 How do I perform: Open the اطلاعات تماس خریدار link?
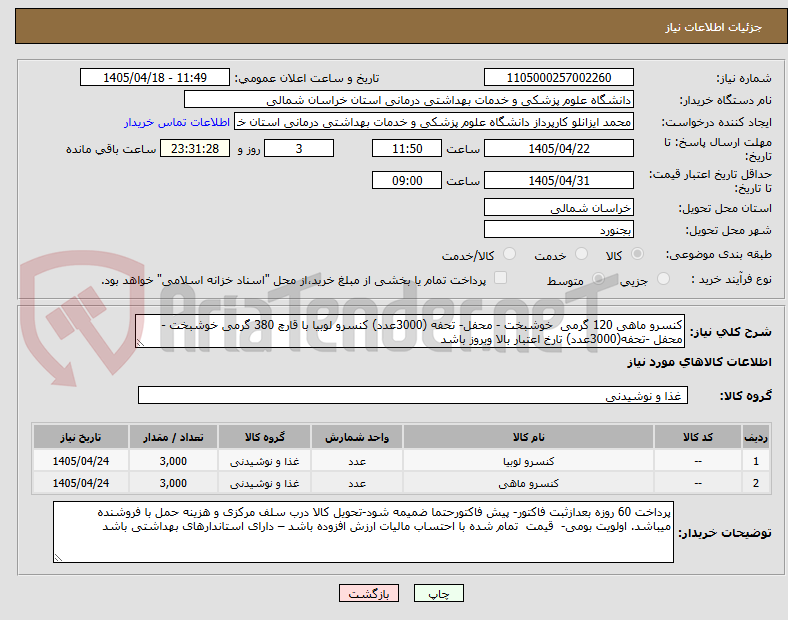click(x=177, y=122)
